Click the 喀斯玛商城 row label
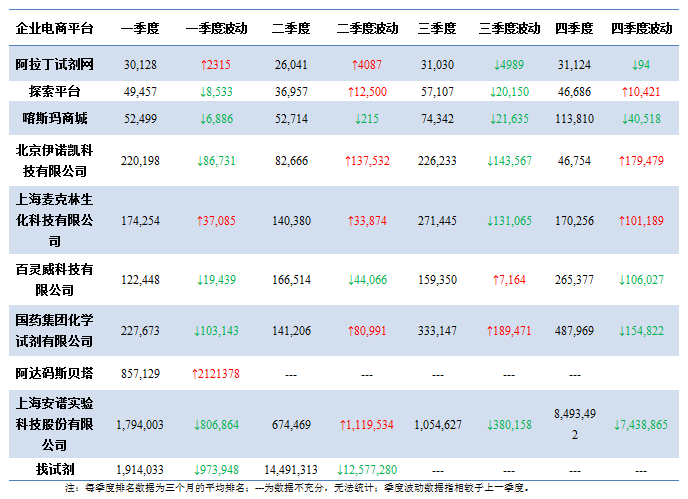 (x=55, y=119)
